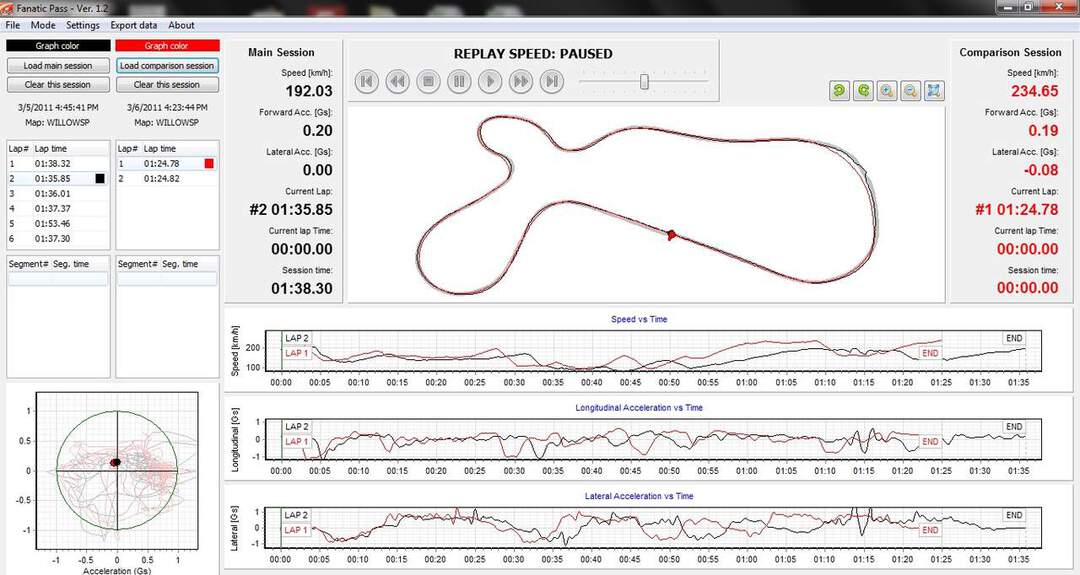Screen dimensions: 1080x575
Task: Open the Mode menu
Action: tap(43, 25)
